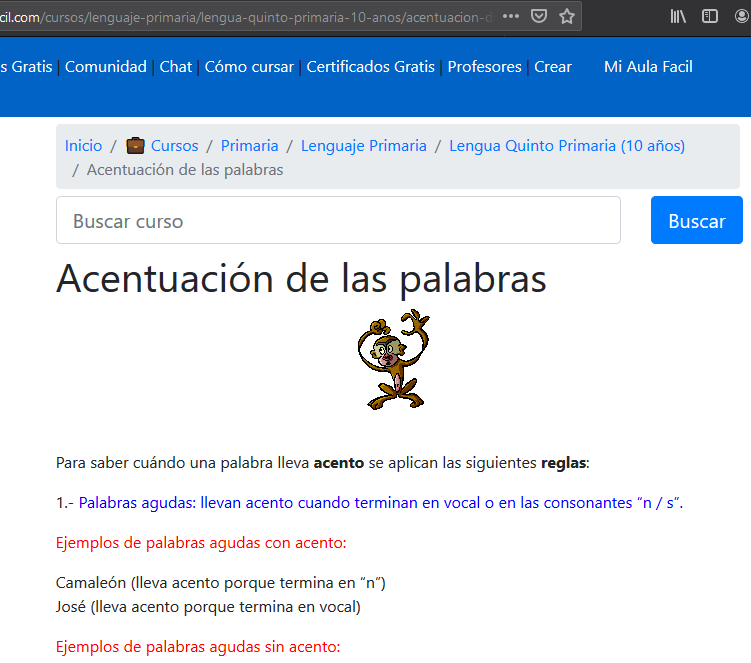Click the briefcase icon beside Cursos
The width and height of the screenshot is (751, 663).
pyautogui.click(x=135, y=146)
